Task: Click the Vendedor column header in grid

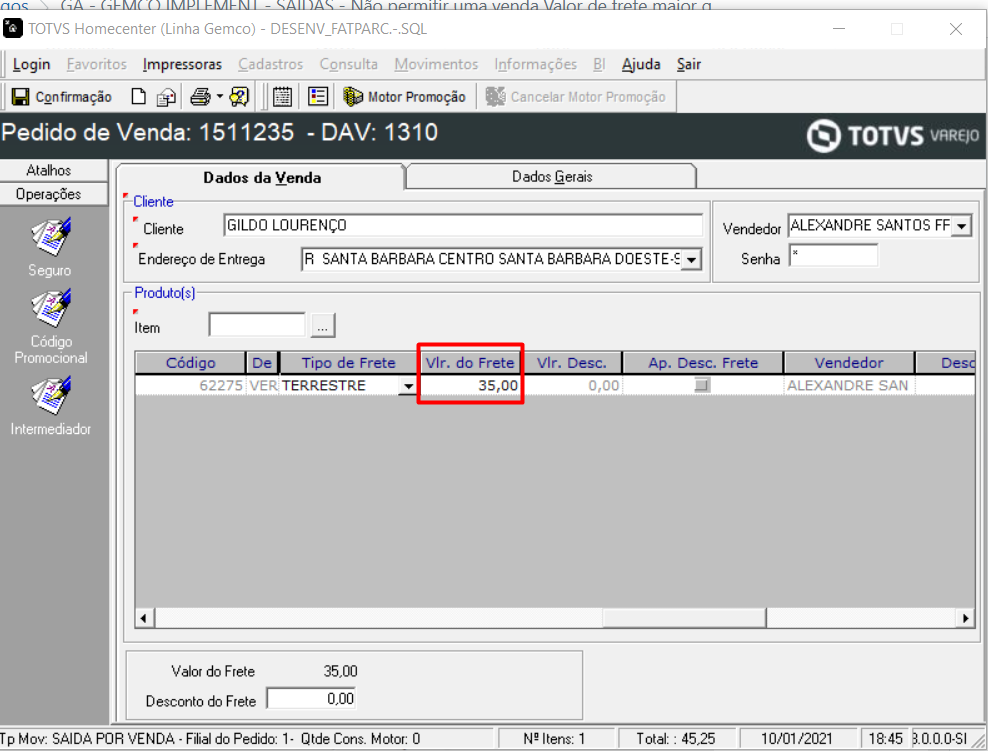Action: 849,363
